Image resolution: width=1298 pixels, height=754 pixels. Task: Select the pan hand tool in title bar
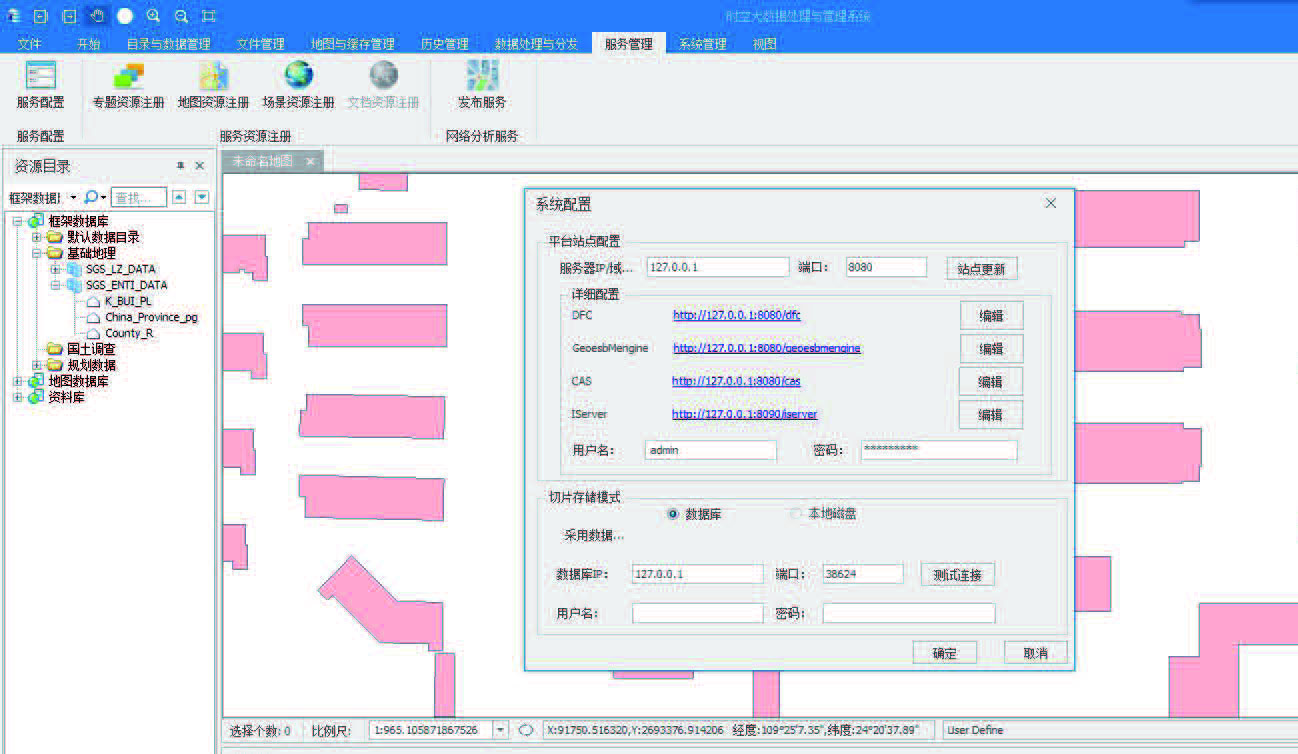click(97, 16)
